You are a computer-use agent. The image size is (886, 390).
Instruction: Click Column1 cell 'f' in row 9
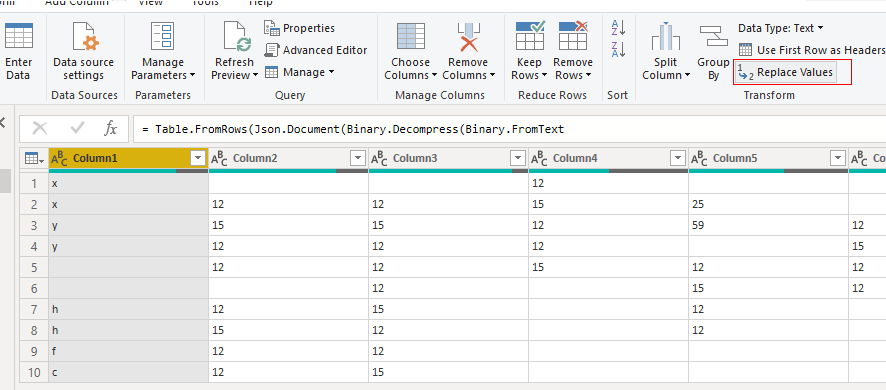pos(128,351)
